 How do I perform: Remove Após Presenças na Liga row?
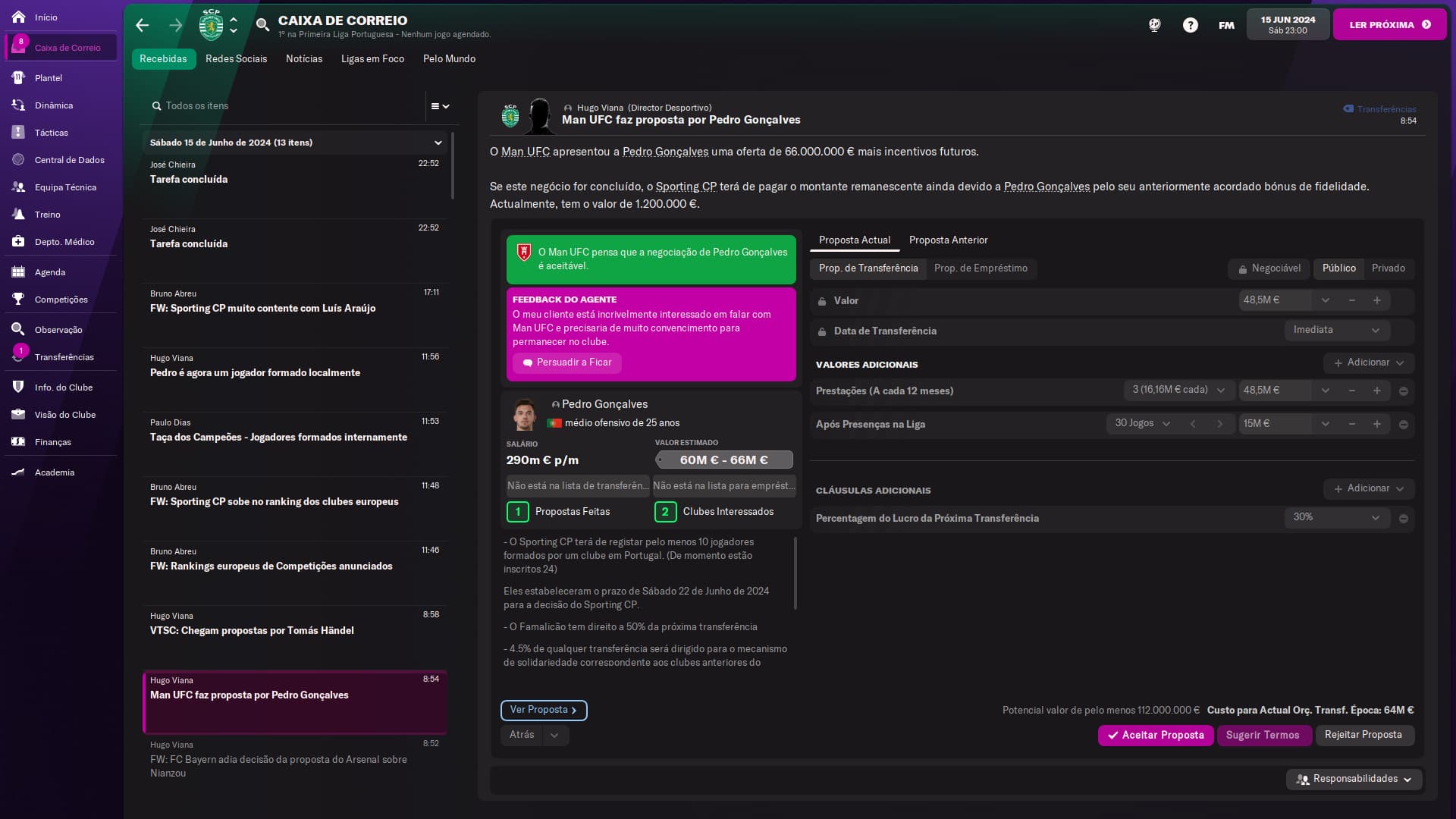tap(1404, 424)
